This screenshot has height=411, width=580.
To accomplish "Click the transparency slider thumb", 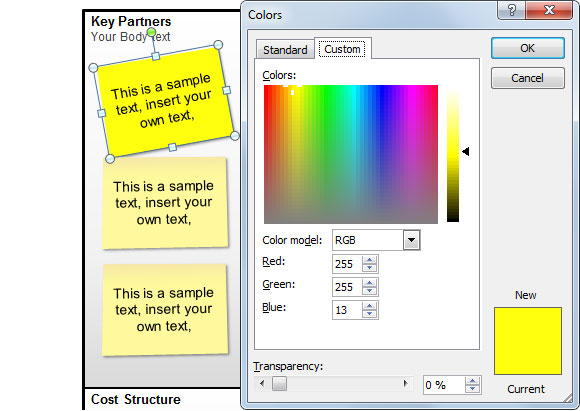I will pyautogui.click(x=279, y=383).
